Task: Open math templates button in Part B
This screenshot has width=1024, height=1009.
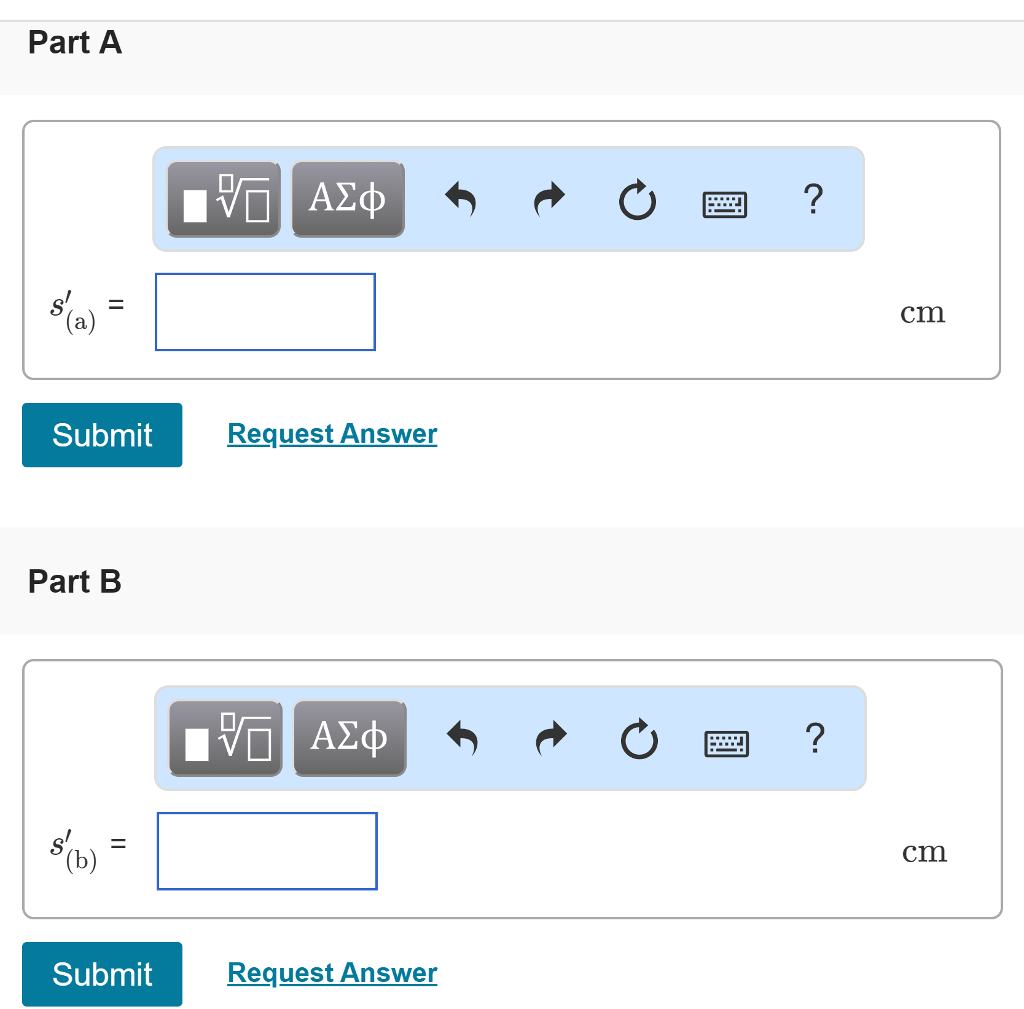Action: point(226,739)
